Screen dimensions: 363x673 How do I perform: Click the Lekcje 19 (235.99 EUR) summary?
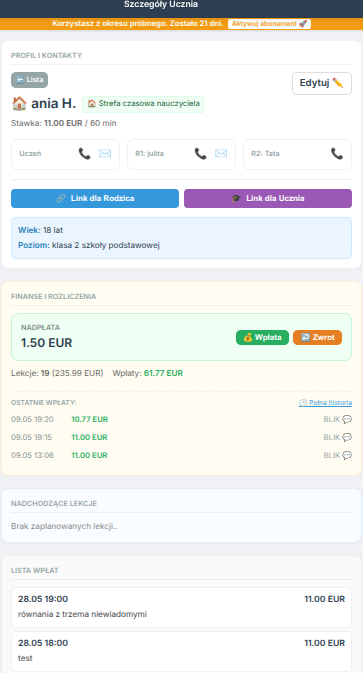point(57,373)
